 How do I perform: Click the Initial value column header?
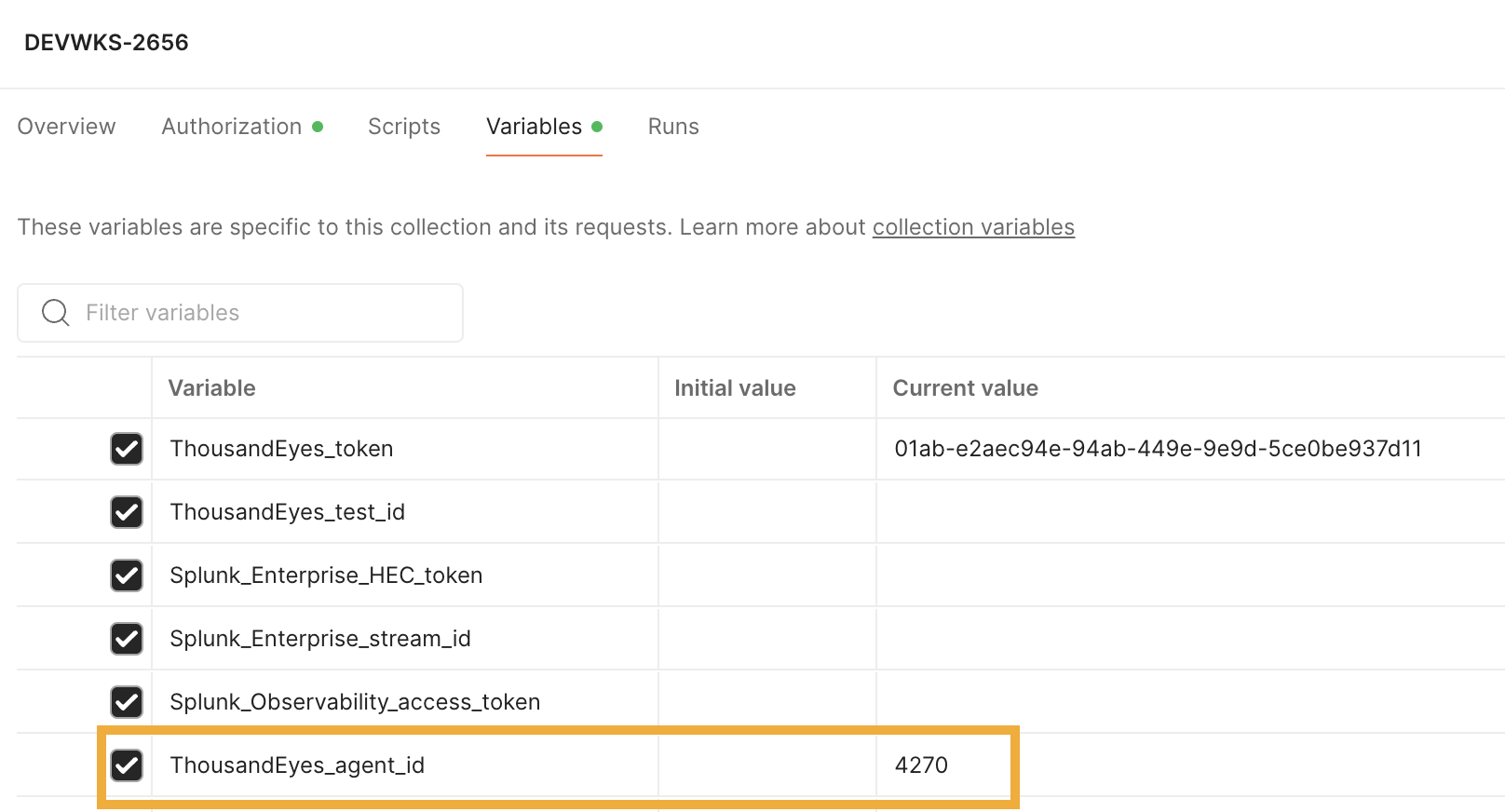735,388
